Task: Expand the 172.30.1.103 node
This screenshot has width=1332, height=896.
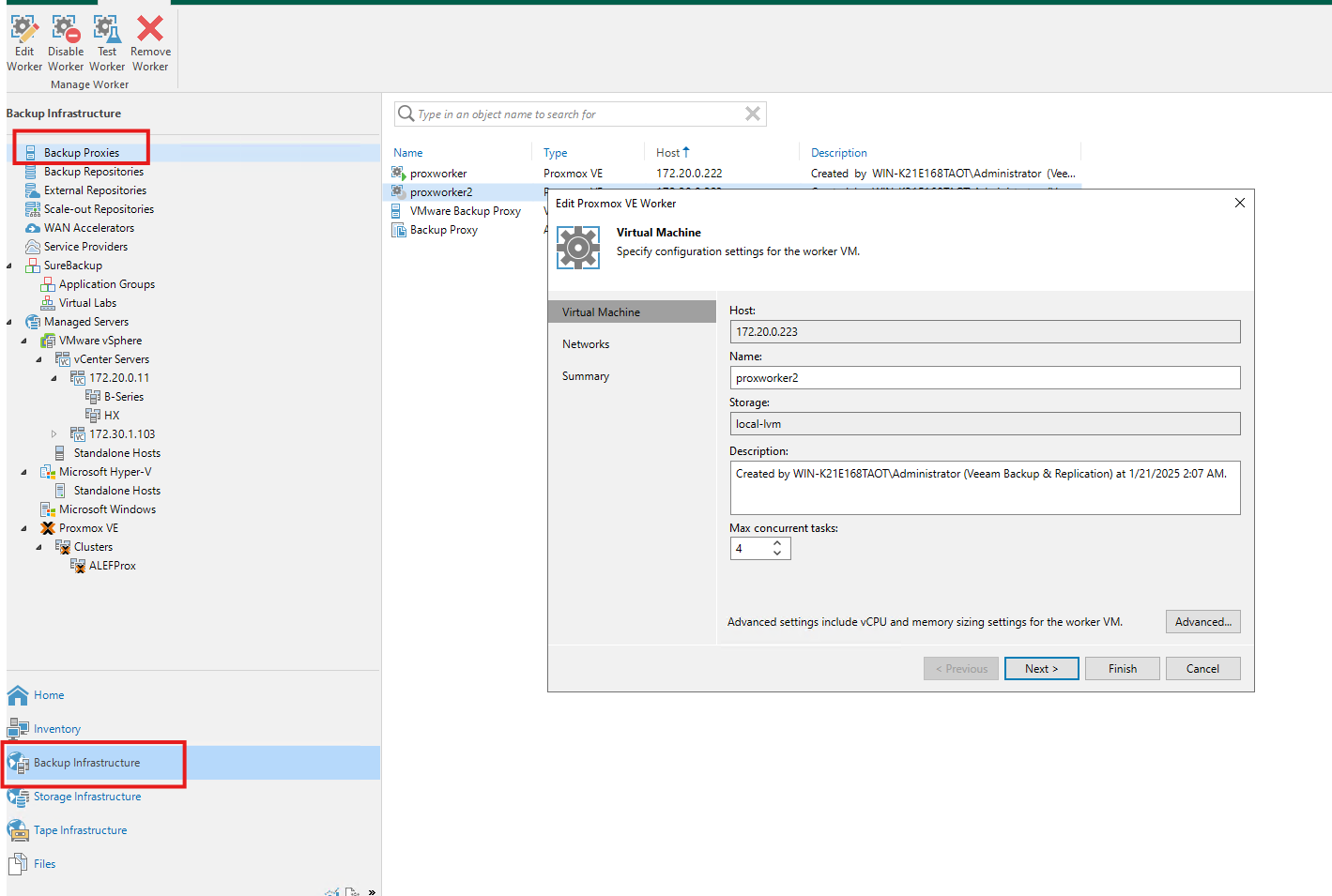Action: [54, 434]
